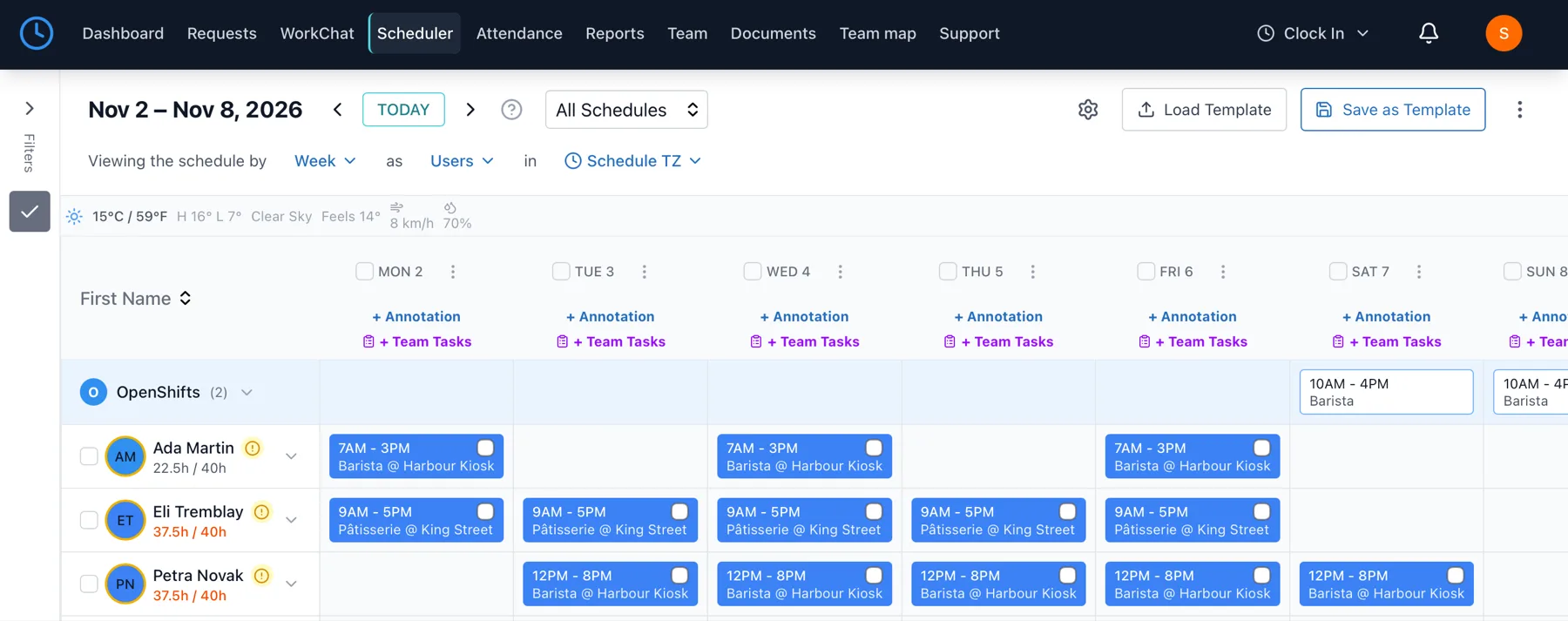Change view period from Week dropdown

pyautogui.click(x=325, y=161)
